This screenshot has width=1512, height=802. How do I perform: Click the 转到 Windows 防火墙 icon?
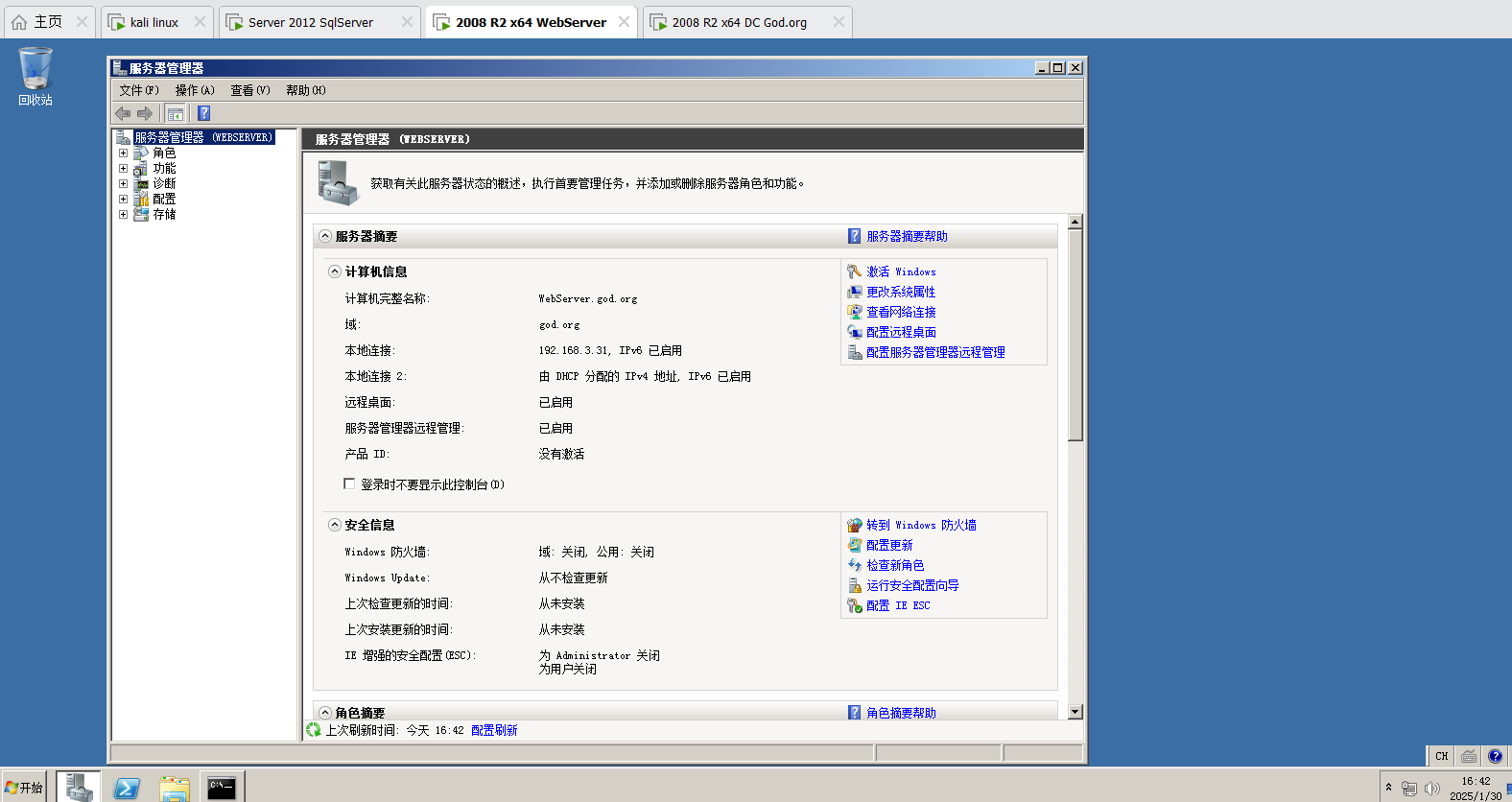[x=854, y=525]
